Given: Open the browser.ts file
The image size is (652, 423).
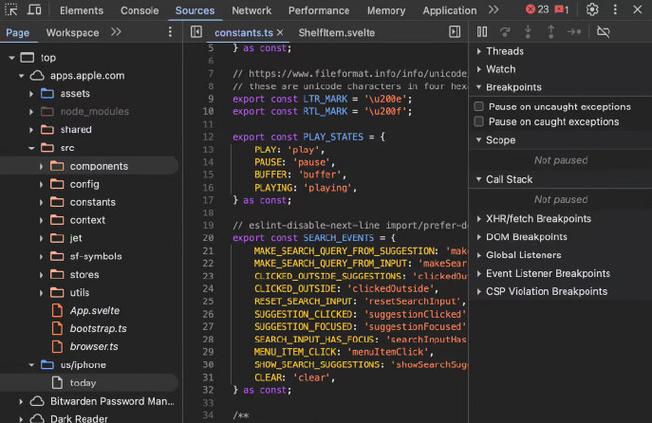Looking at the screenshot, I should point(94,346).
